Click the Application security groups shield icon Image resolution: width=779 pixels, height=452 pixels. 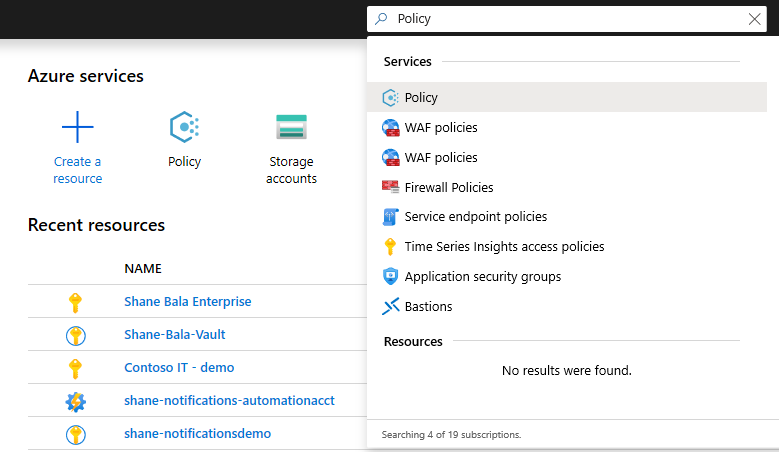pyautogui.click(x=390, y=277)
